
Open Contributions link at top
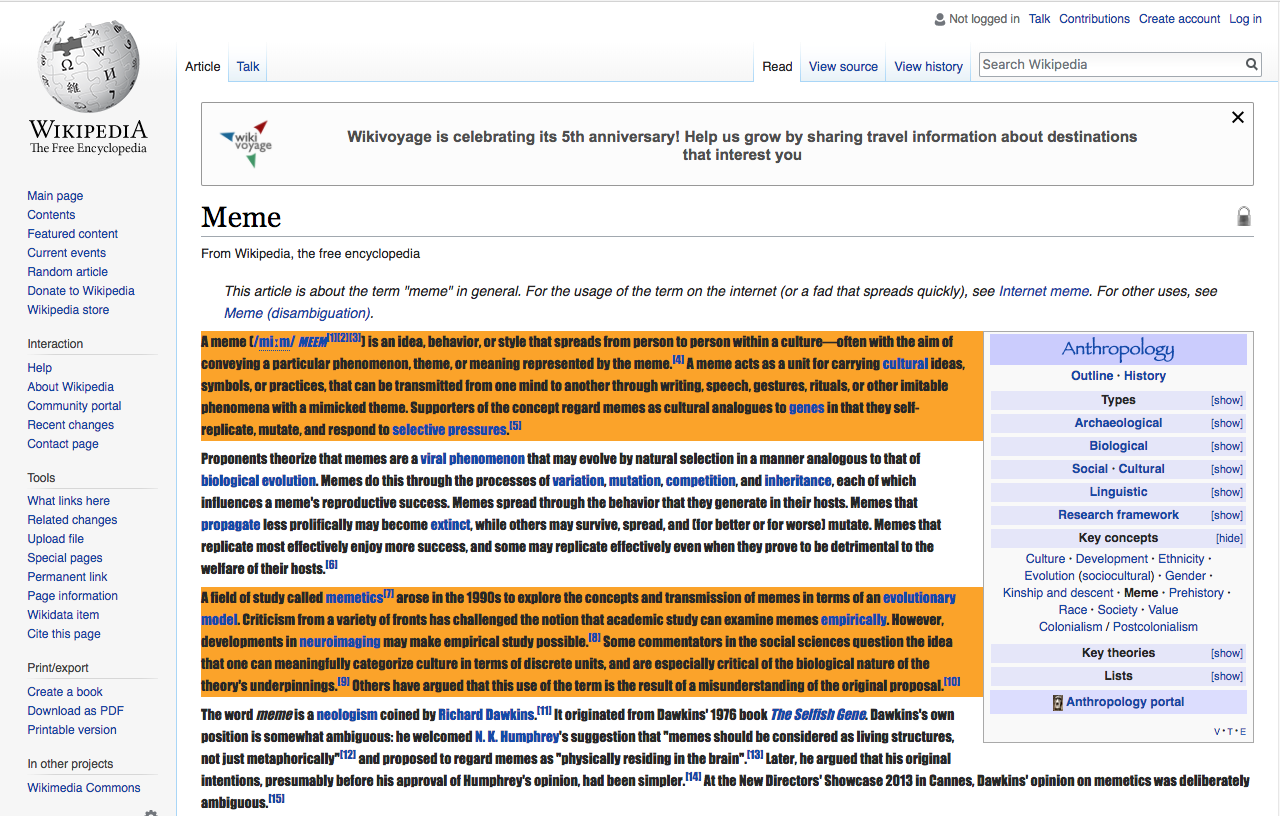[1094, 19]
